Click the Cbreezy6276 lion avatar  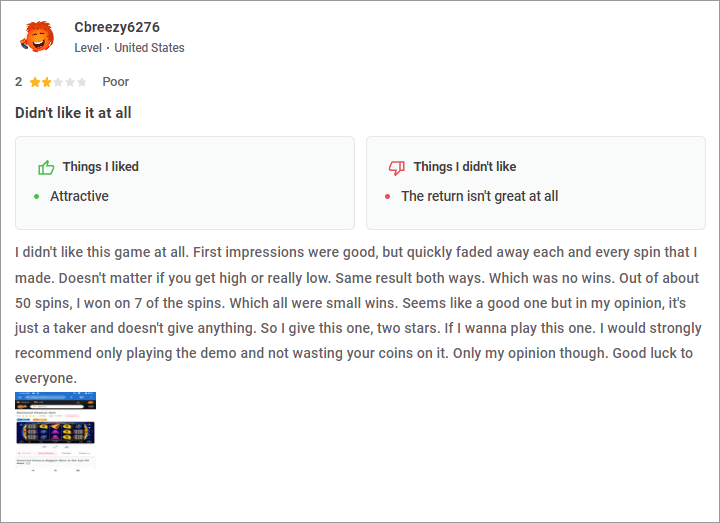pos(37,37)
